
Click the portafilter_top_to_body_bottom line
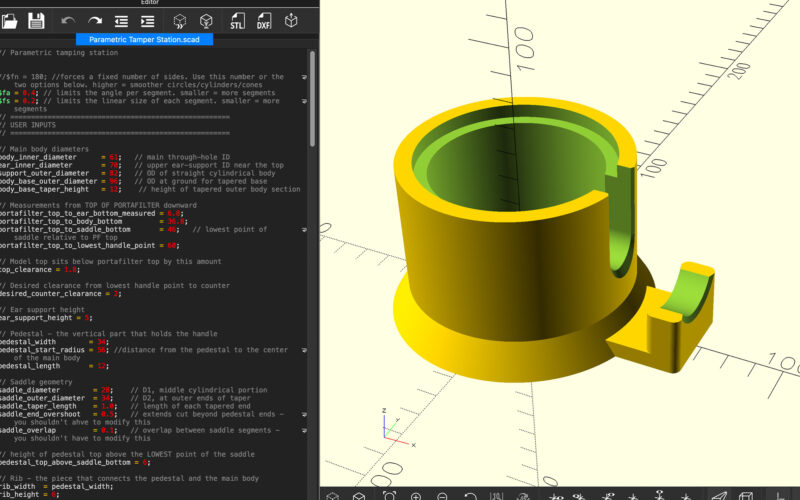click(x=94, y=221)
